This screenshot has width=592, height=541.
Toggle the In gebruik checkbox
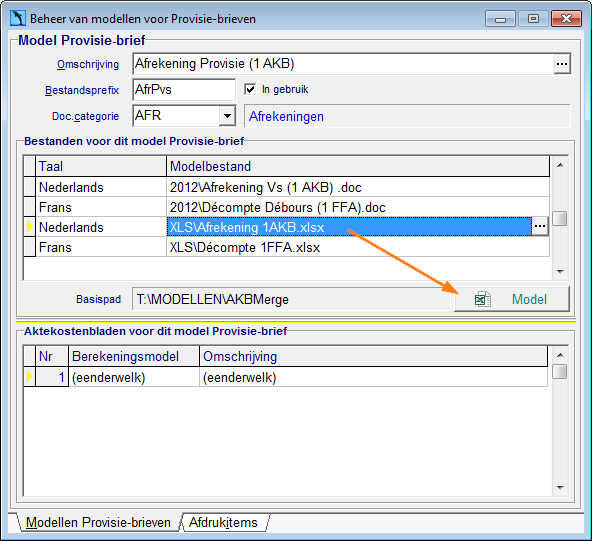tap(250, 89)
